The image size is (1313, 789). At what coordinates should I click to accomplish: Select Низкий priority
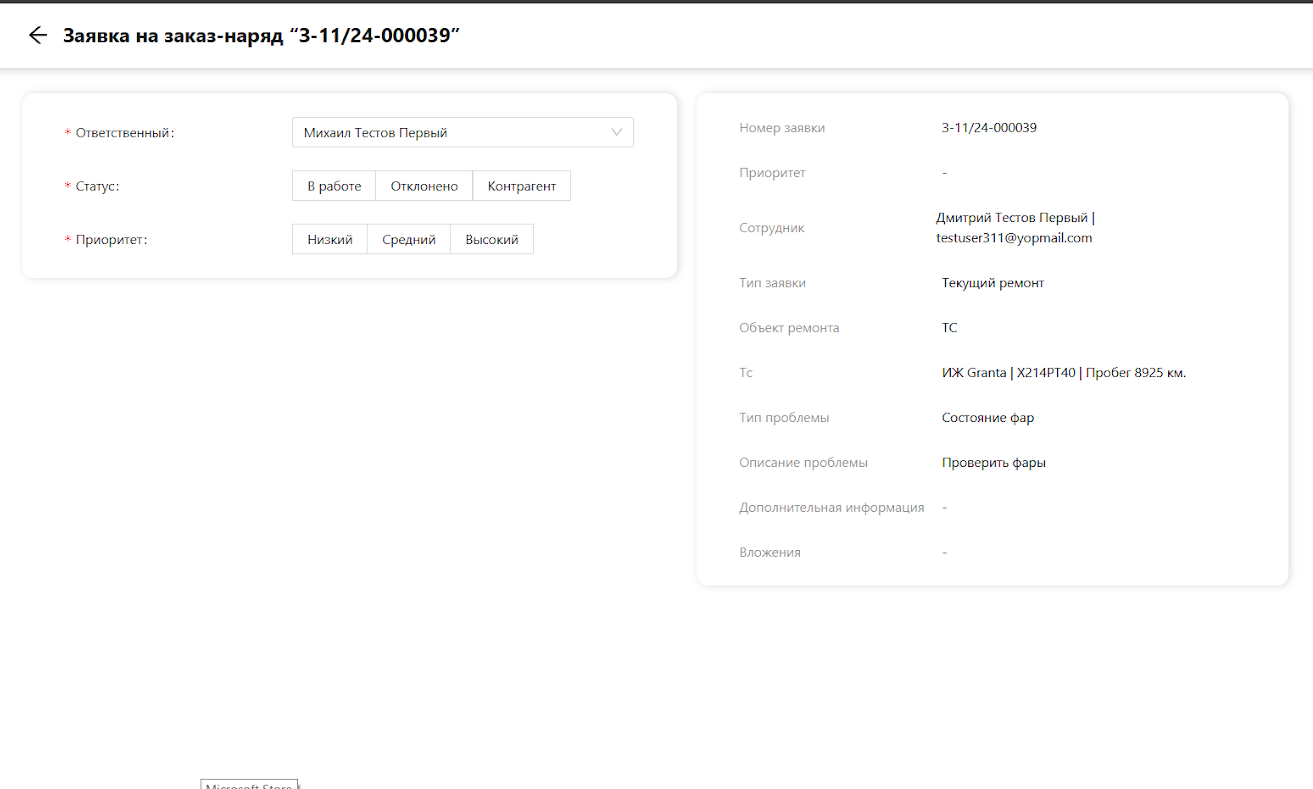tap(330, 240)
